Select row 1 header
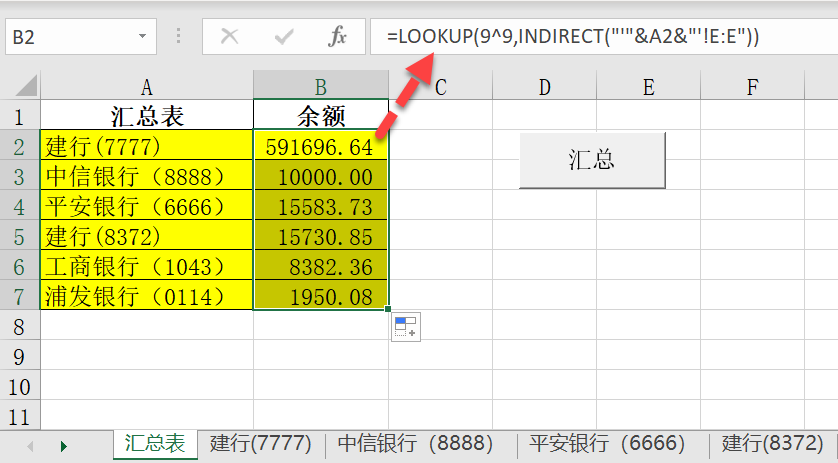 point(20,115)
